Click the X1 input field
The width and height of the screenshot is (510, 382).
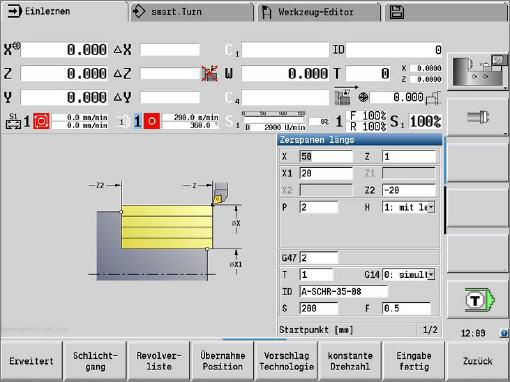326,173
